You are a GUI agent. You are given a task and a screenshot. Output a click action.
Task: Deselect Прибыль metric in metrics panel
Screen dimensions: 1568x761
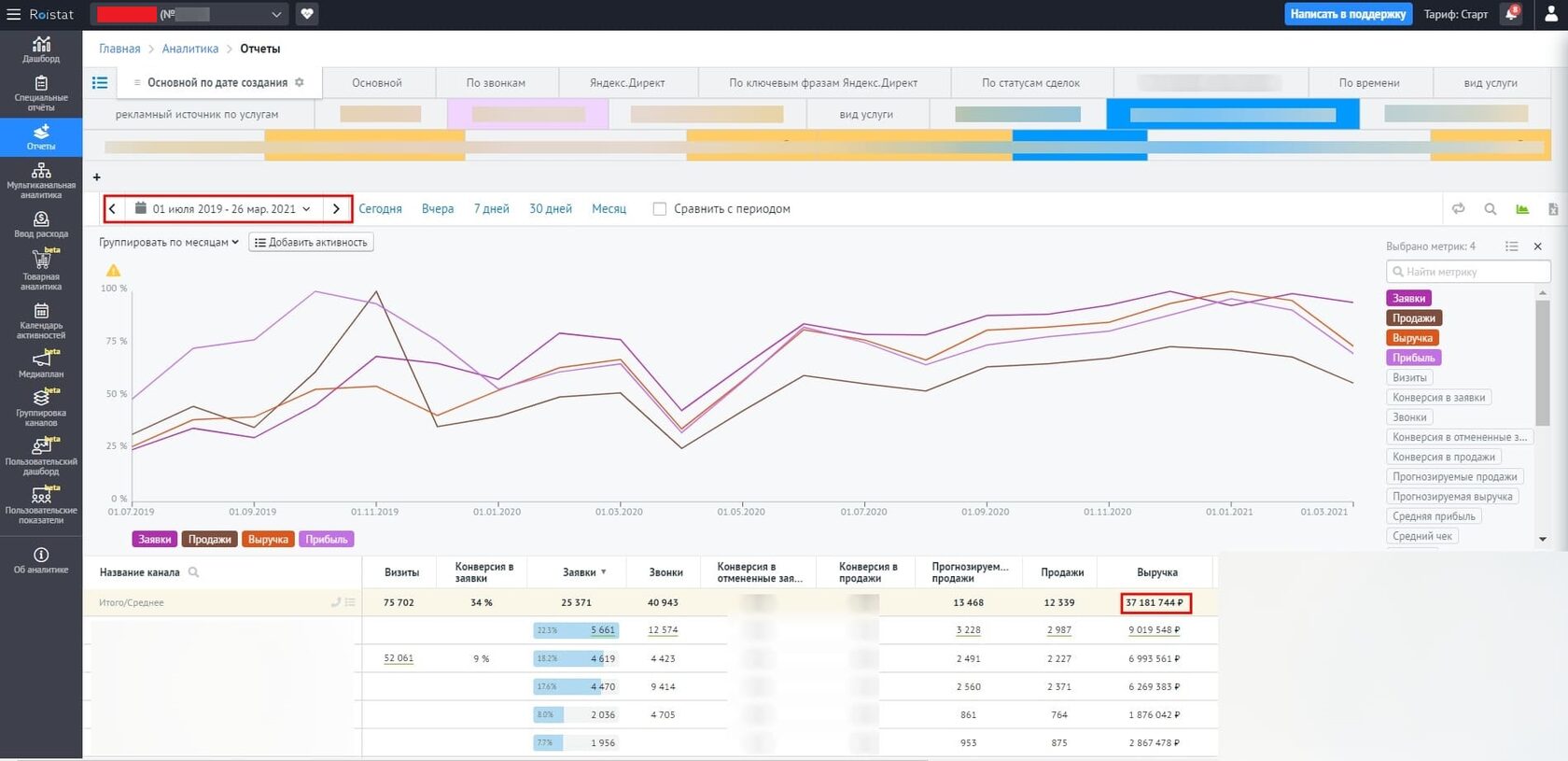pyautogui.click(x=1414, y=358)
